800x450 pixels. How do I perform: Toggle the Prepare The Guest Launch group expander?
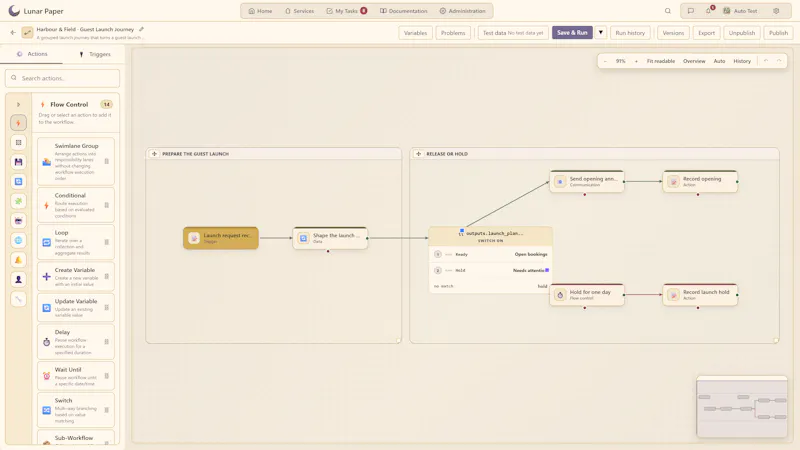pyautogui.click(x=155, y=154)
